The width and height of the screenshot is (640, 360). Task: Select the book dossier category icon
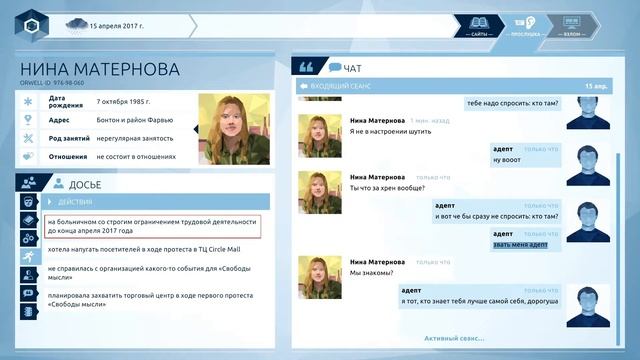[x=28, y=220]
